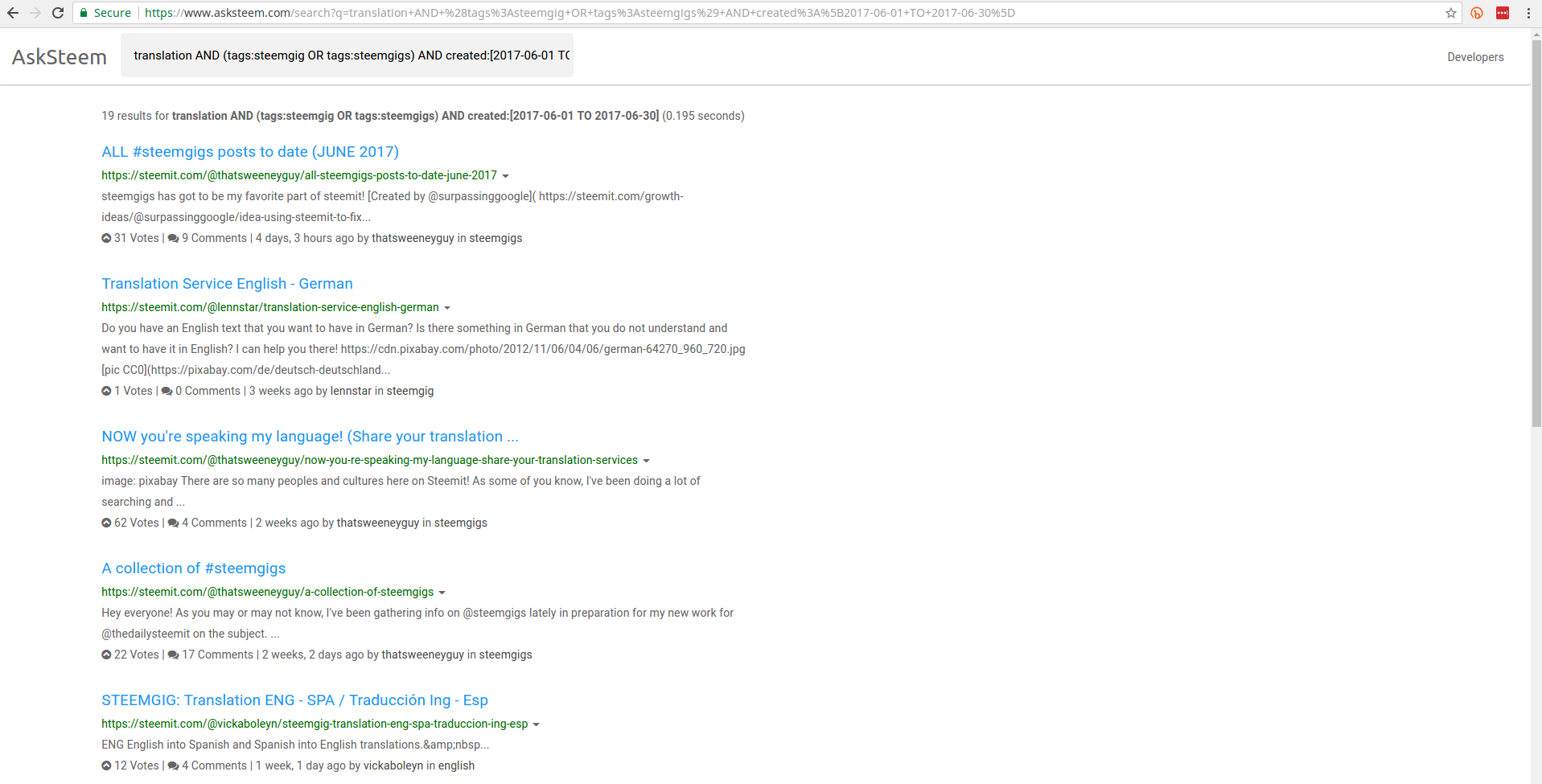This screenshot has width=1542, height=784.
Task: Click the AskSteem logo
Action: (x=60, y=57)
